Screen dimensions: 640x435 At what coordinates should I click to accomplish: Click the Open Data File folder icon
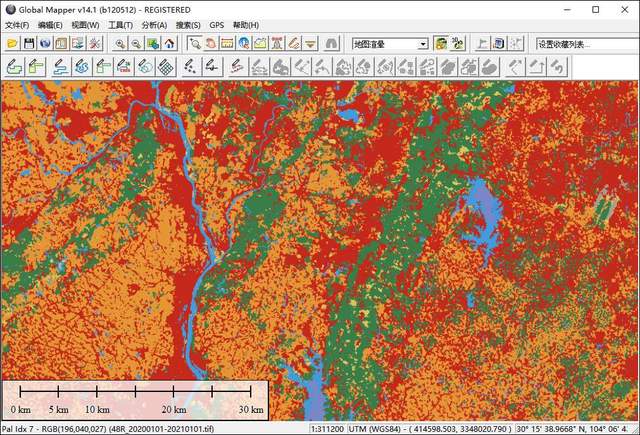click(x=12, y=44)
